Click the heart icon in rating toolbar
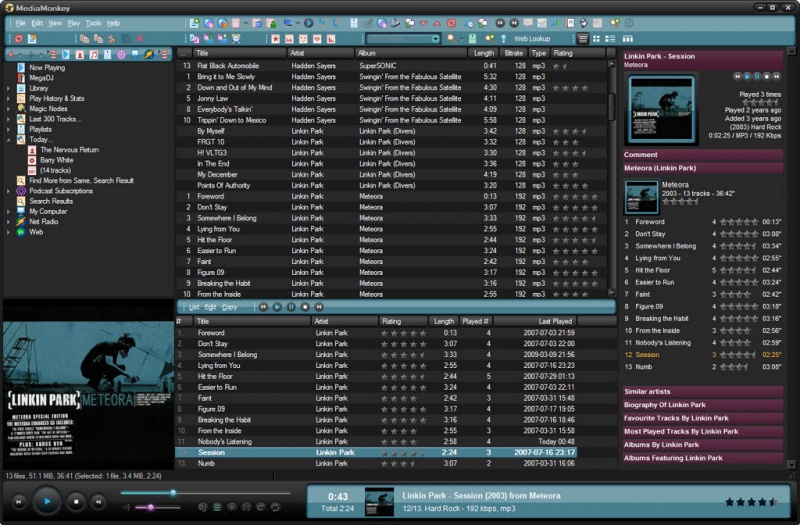The height and width of the screenshot is (525, 800). point(317,39)
